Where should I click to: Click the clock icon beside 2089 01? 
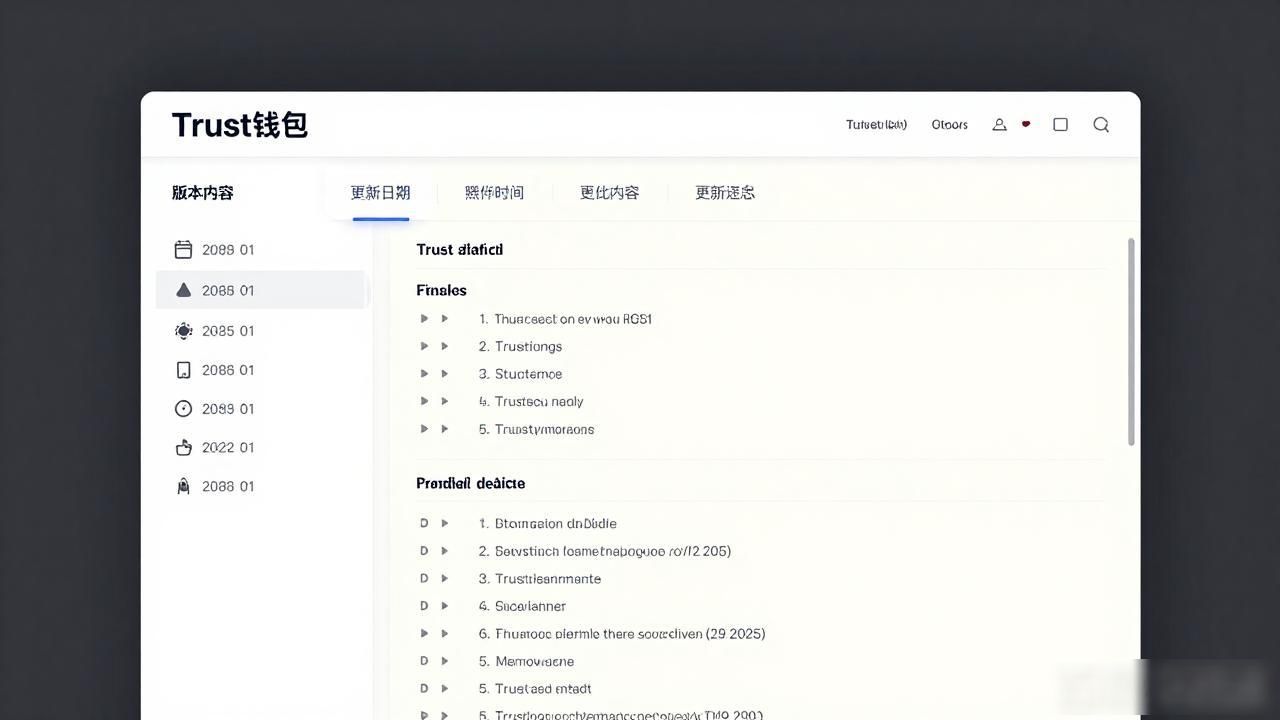[x=183, y=409]
